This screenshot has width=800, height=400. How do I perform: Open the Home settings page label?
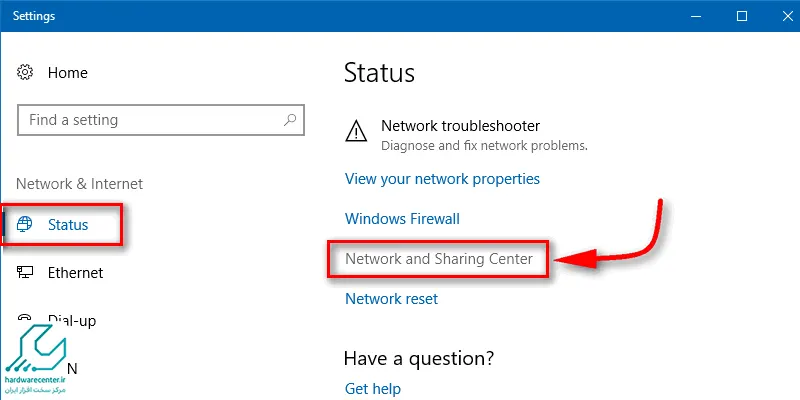(67, 72)
